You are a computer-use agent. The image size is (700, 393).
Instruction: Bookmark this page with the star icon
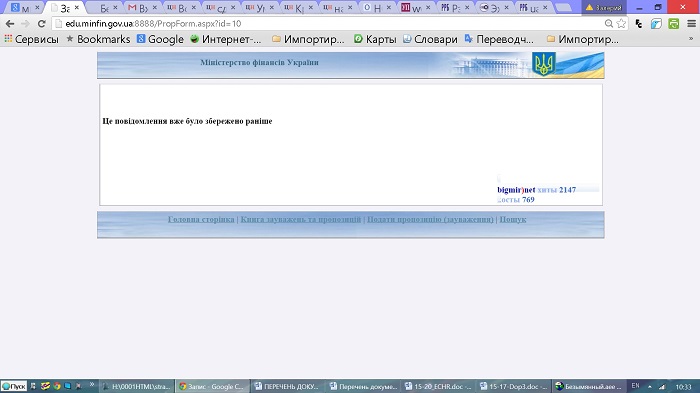(621, 24)
